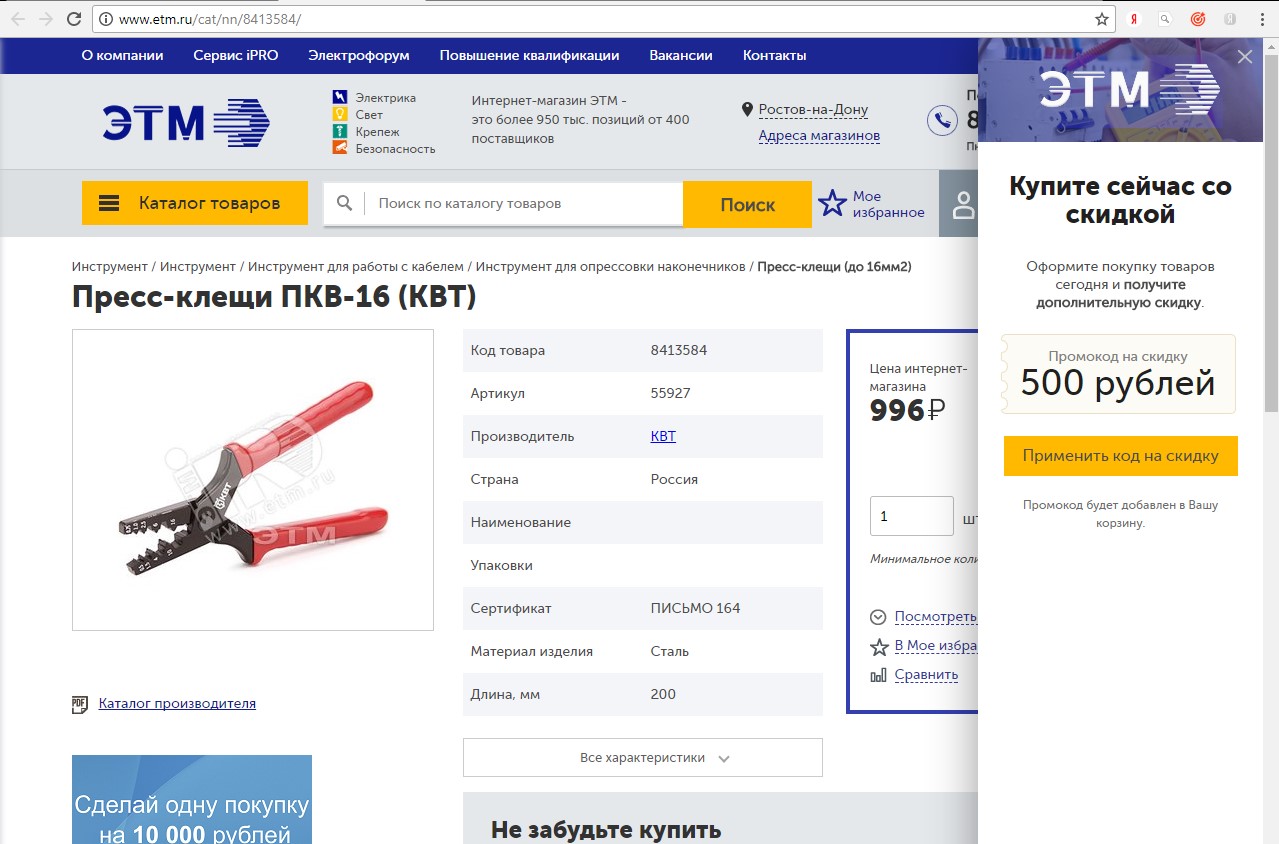
Task: Click the ЭТМ logo in the header
Action: pyautogui.click(x=186, y=123)
